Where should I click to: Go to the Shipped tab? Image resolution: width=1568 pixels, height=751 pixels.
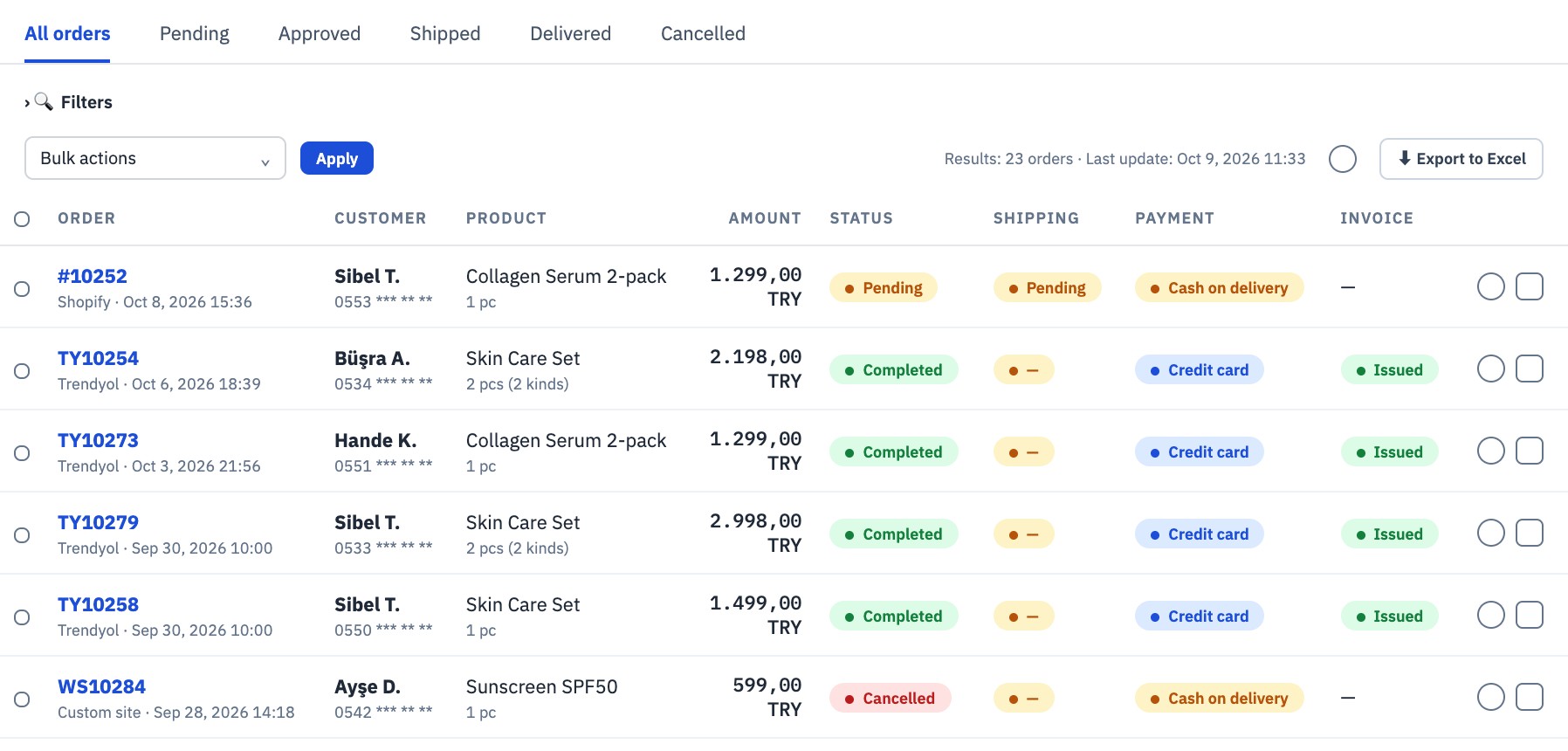445,34
